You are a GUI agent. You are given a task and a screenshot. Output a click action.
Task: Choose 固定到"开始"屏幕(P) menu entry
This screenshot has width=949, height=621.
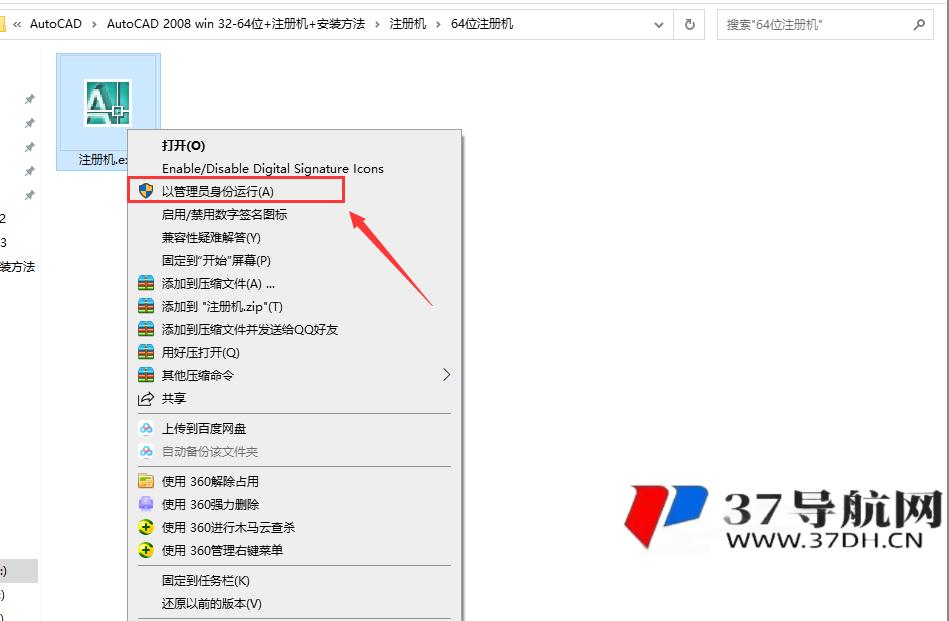click(x=216, y=261)
